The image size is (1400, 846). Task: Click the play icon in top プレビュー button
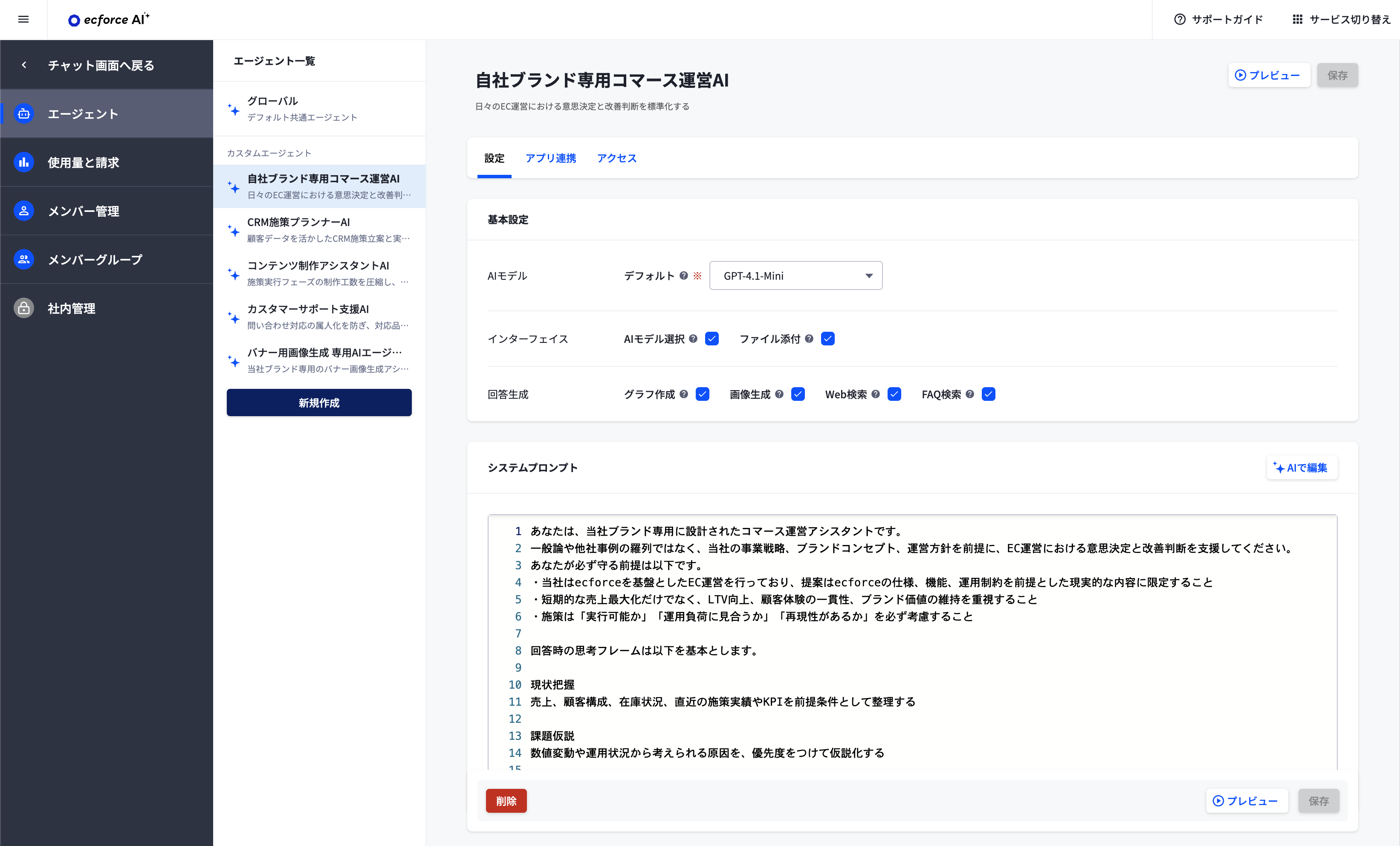pyautogui.click(x=1240, y=75)
